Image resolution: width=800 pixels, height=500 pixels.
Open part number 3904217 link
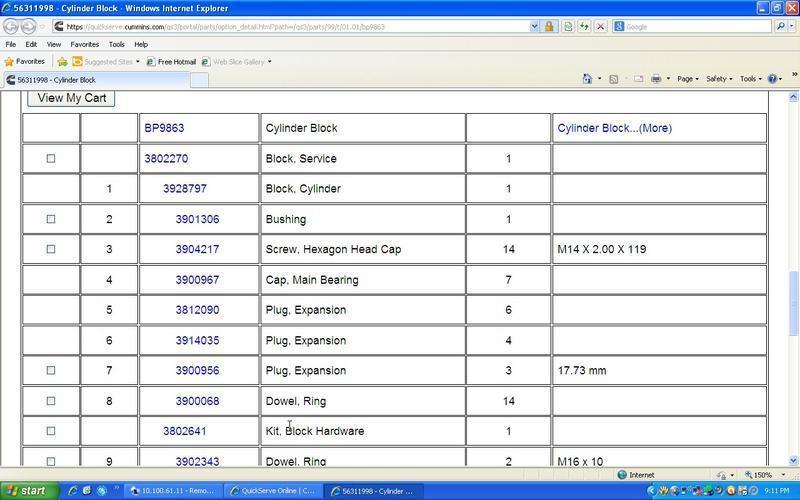pyautogui.click(x=197, y=249)
